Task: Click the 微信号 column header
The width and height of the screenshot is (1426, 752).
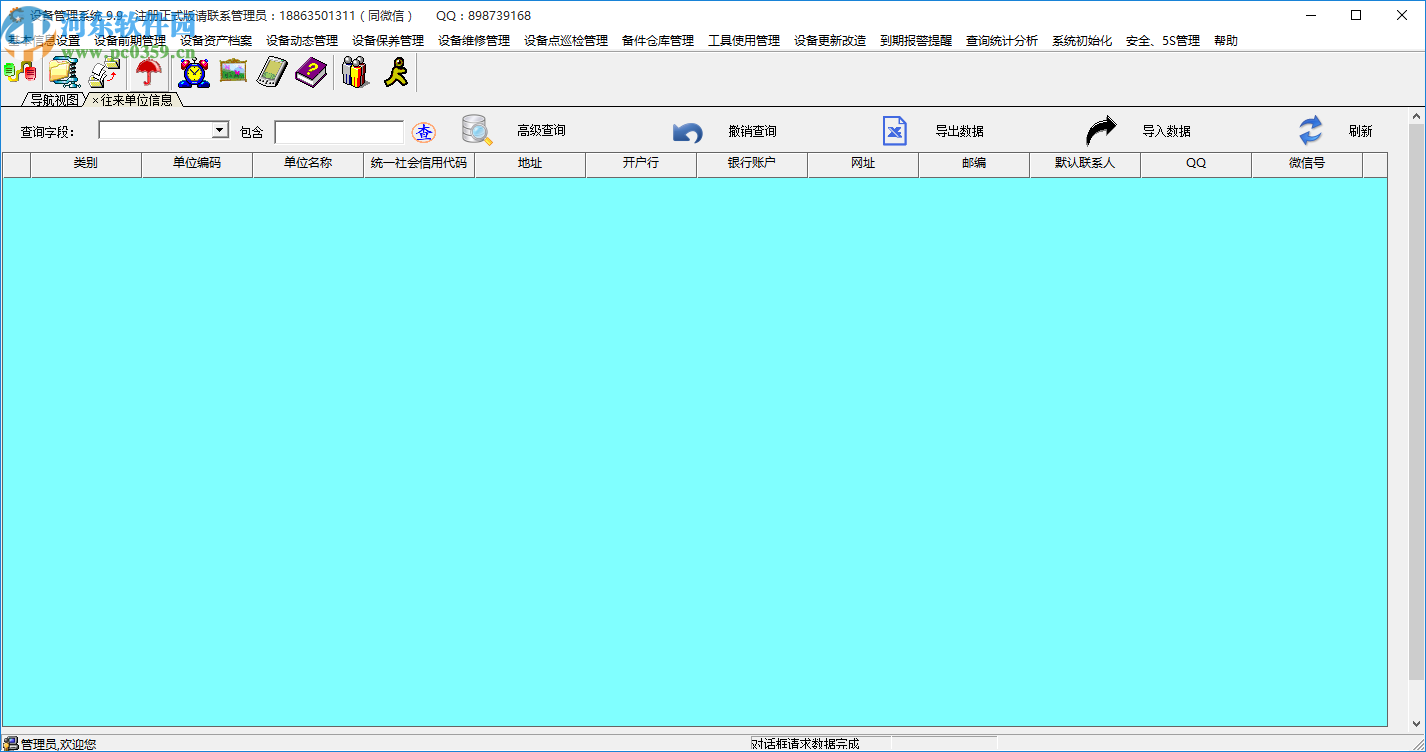Action: (1307, 164)
